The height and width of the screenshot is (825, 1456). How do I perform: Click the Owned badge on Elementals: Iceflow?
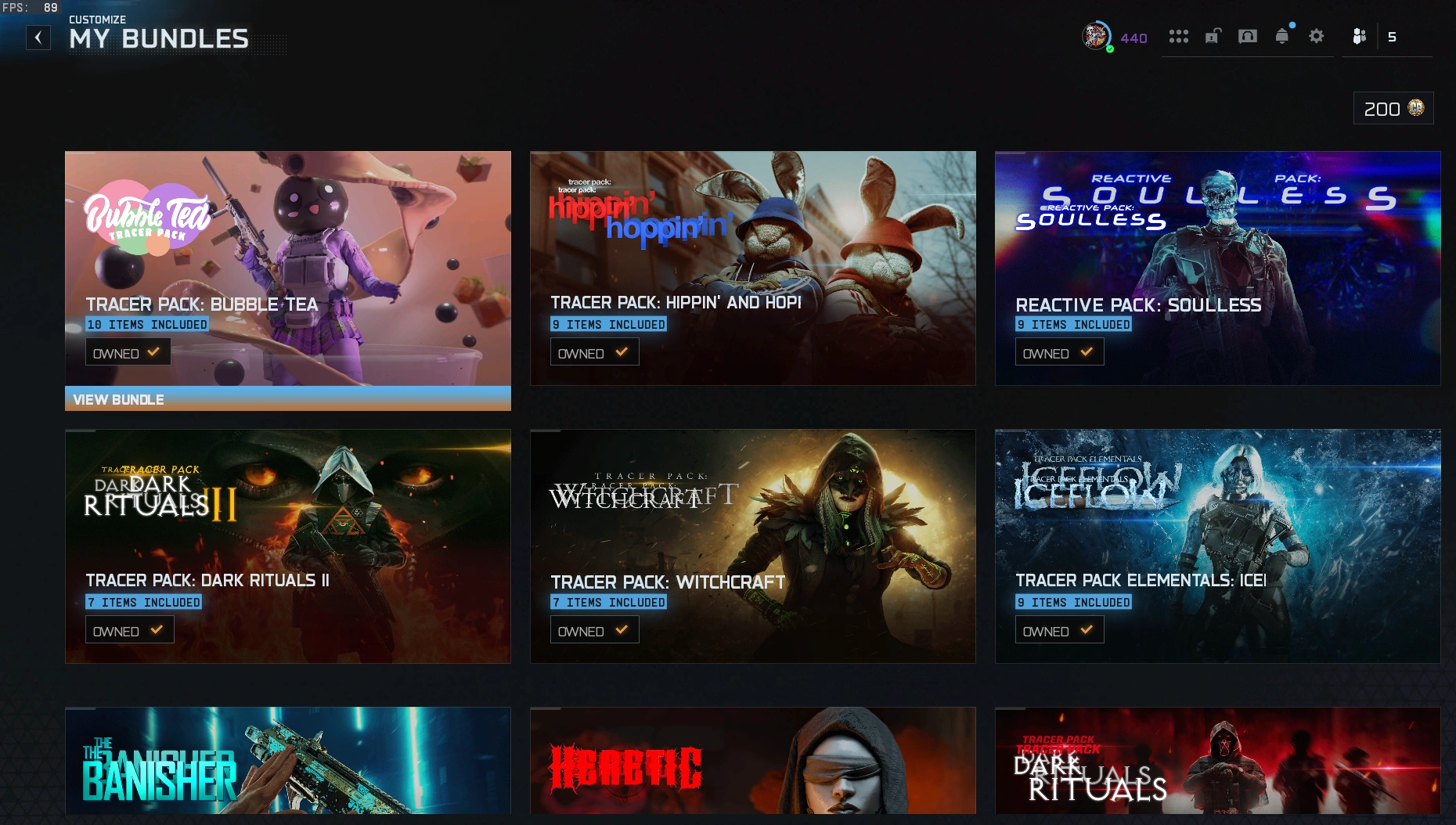tap(1059, 630)
